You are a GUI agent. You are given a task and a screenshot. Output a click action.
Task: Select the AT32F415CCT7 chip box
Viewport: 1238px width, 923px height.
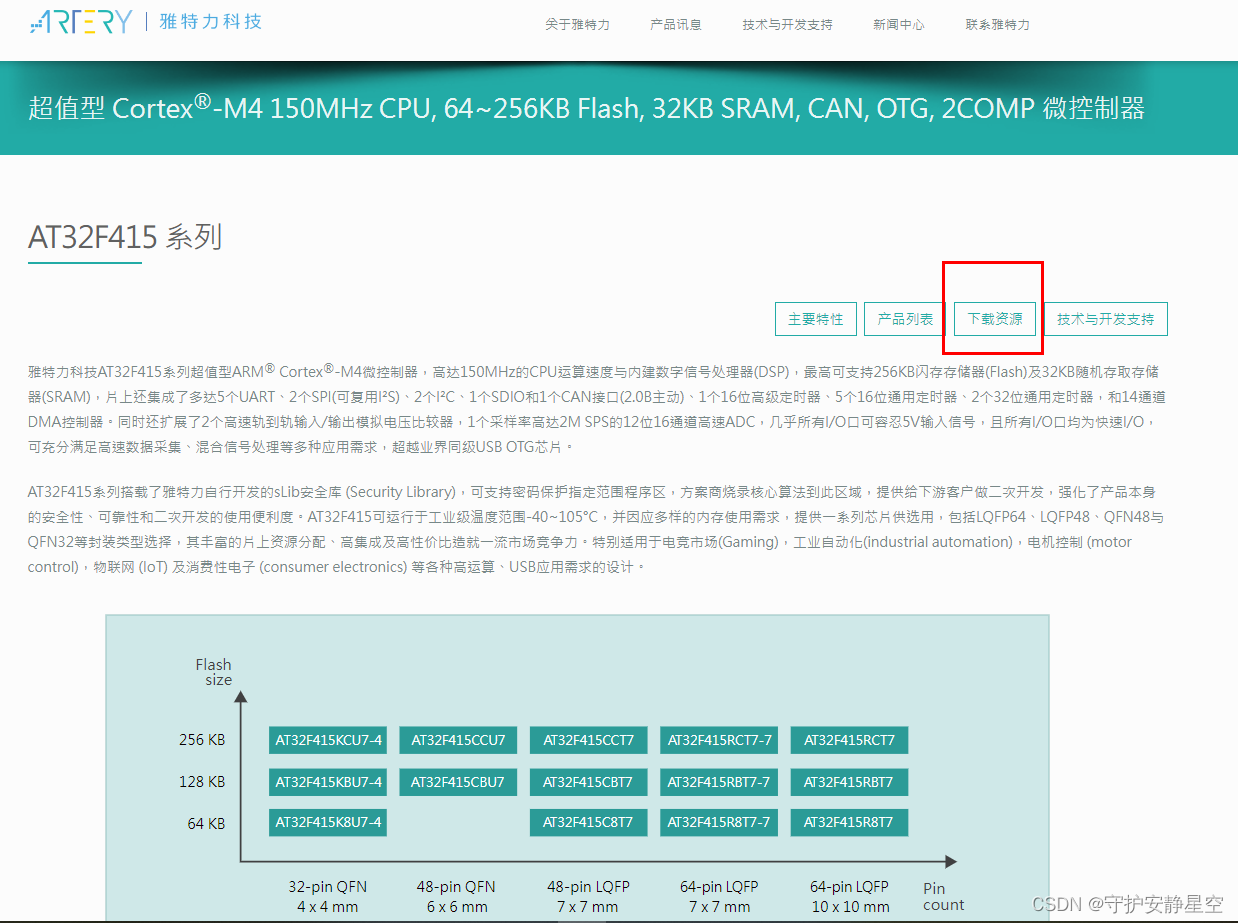point(589,741)
